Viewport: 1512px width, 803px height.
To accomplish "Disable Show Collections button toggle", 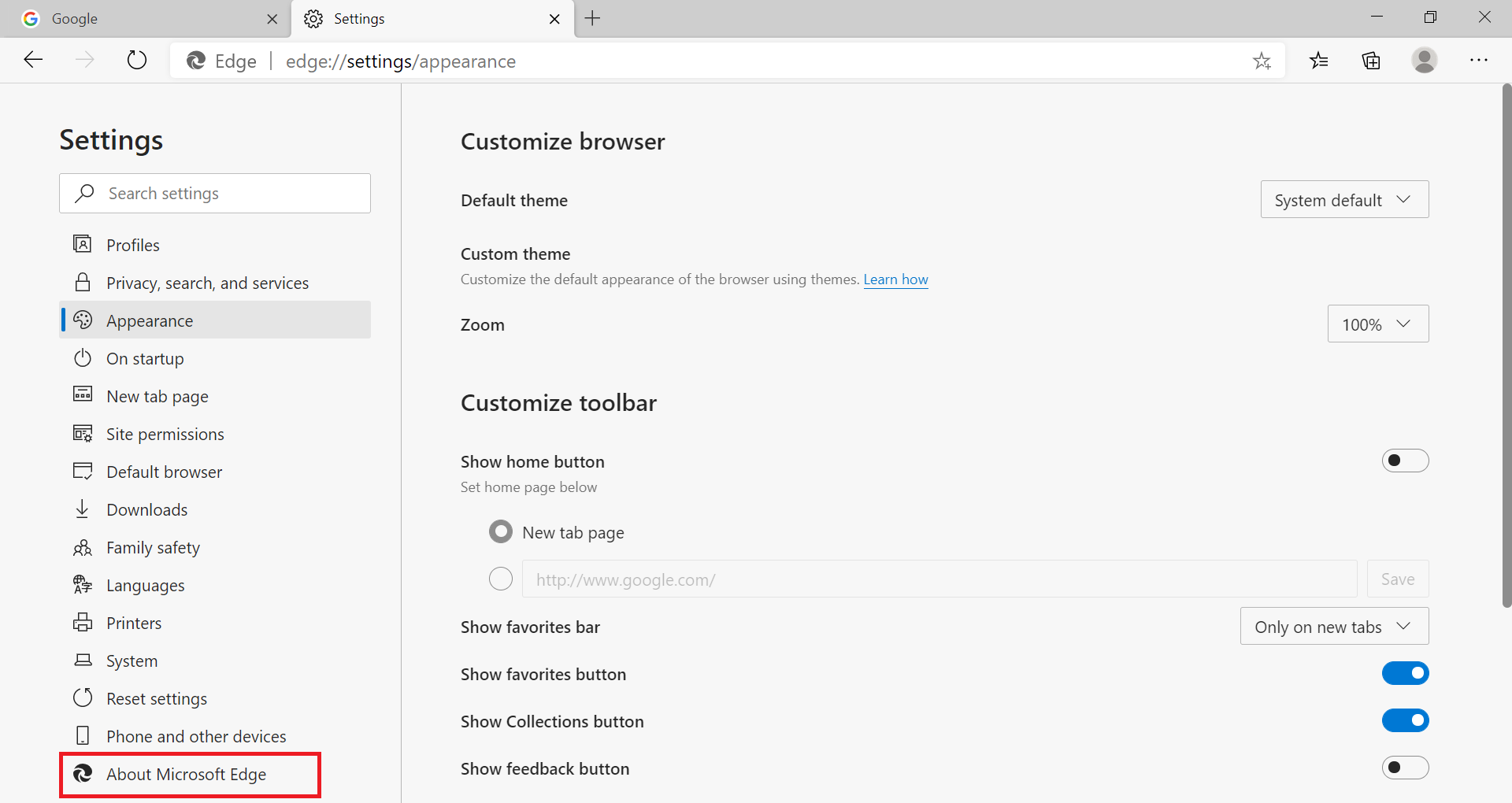I will pyautogui.click(x=1405, y=720).
